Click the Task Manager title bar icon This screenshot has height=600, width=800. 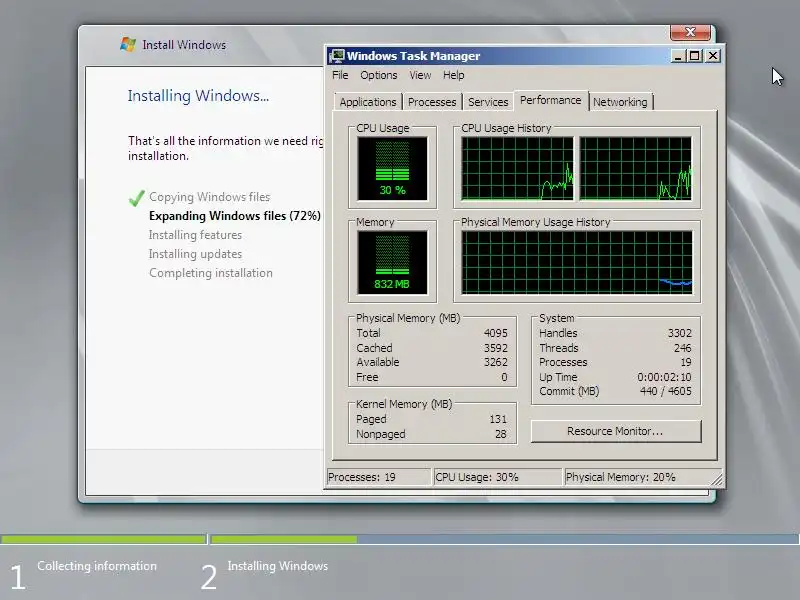[337, 56]
